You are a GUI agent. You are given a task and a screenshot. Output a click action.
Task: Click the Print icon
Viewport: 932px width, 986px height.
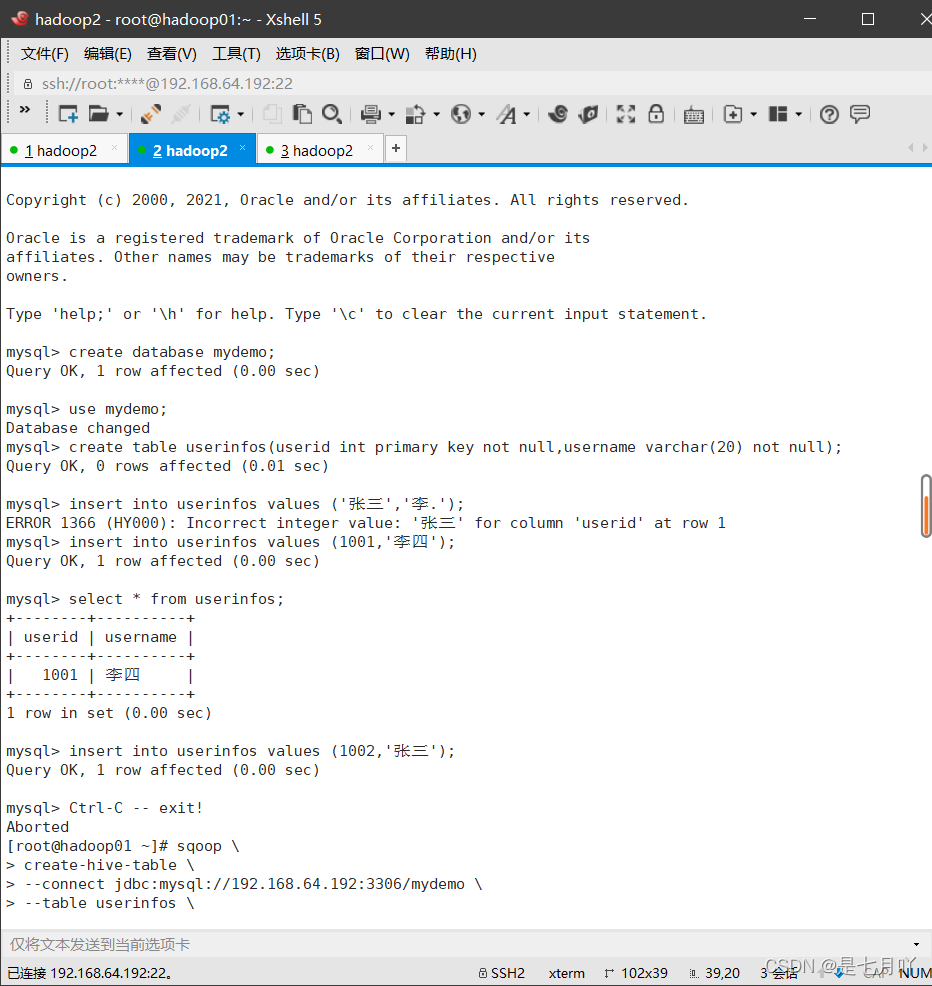click(x=371, y=114)
